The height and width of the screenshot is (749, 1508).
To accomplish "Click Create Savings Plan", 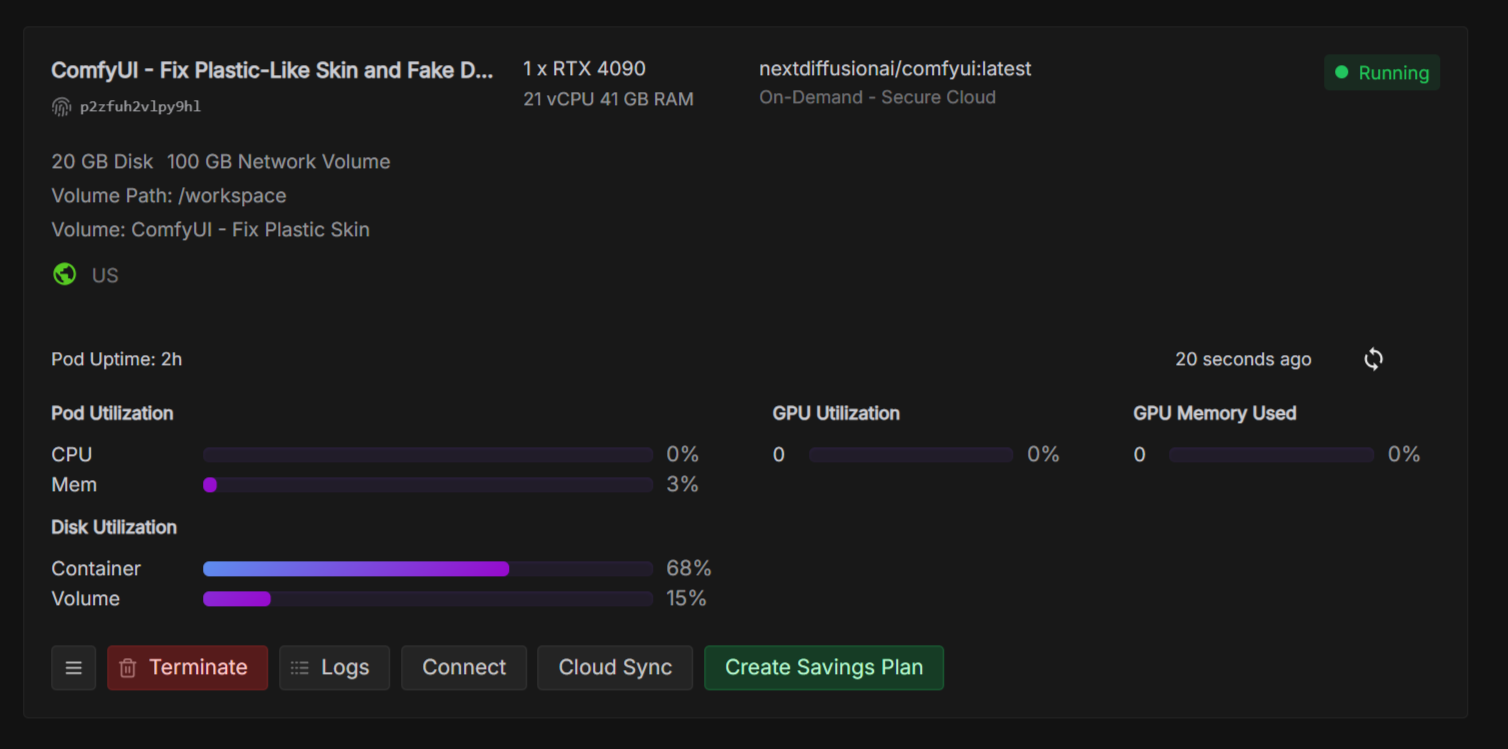I will 824,668.
